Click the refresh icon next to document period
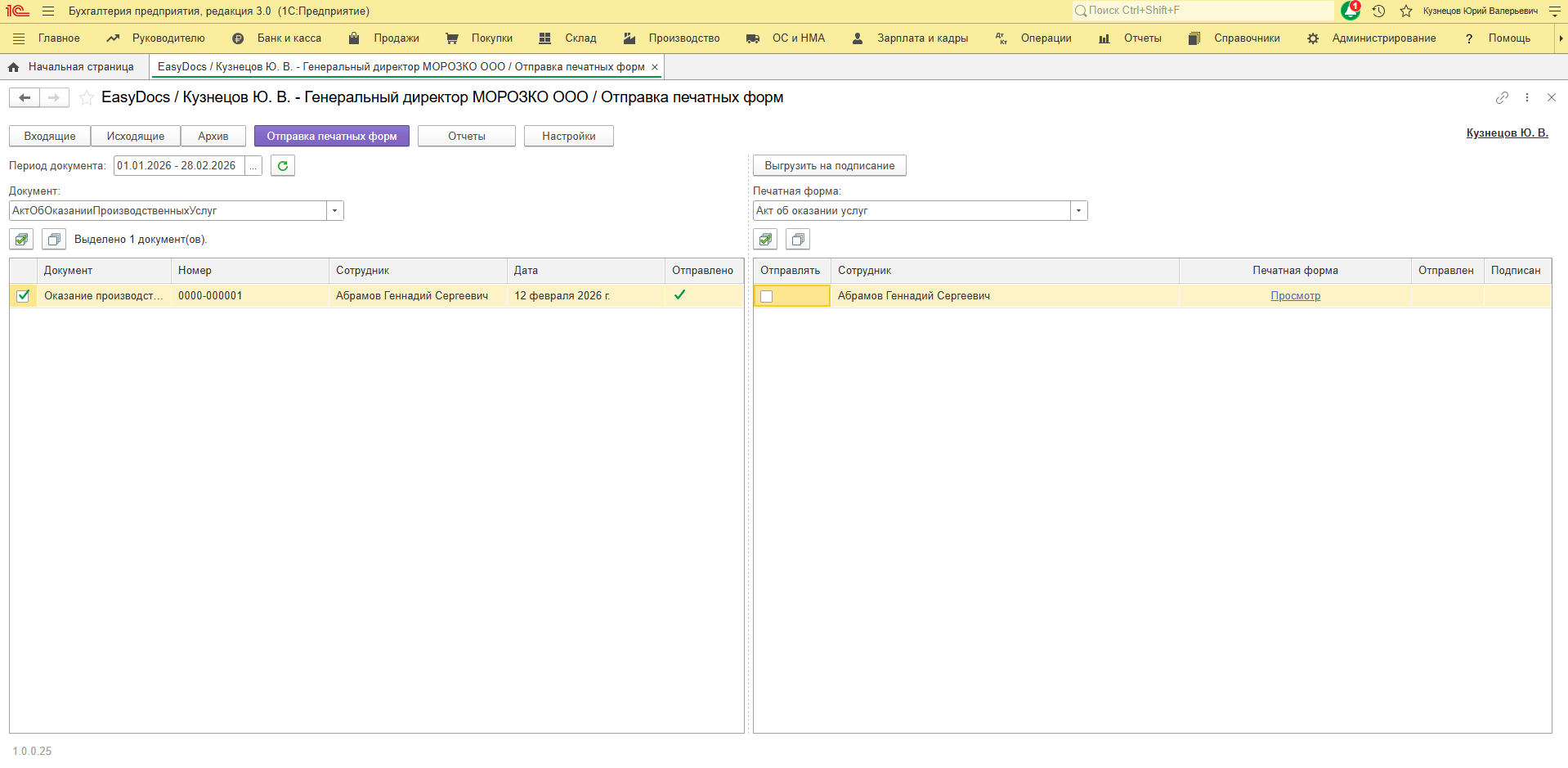 point(283,166)
